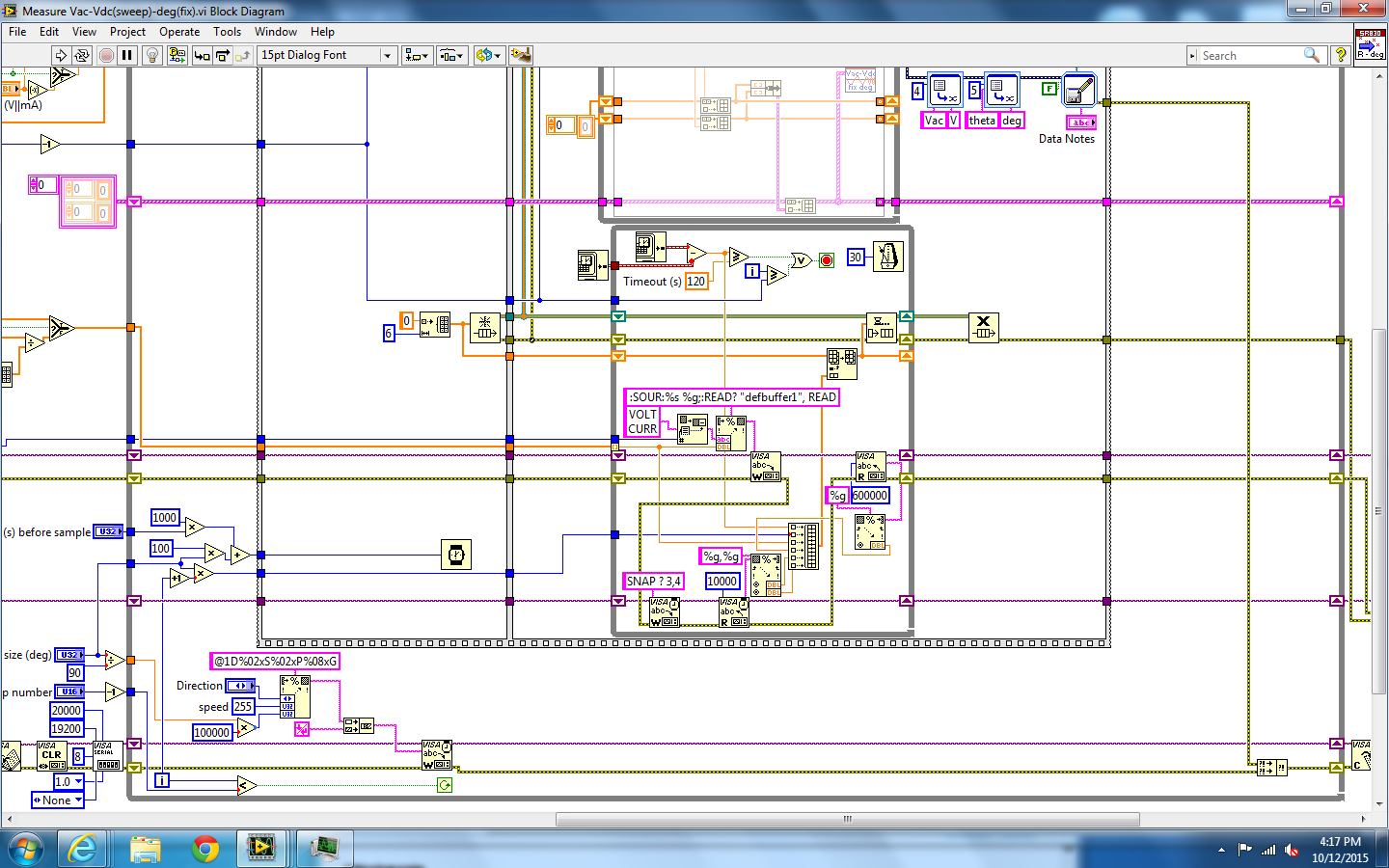Select the VOLT CURR string array constant
Screen dimensions: 1389x868
click(642, 421)
